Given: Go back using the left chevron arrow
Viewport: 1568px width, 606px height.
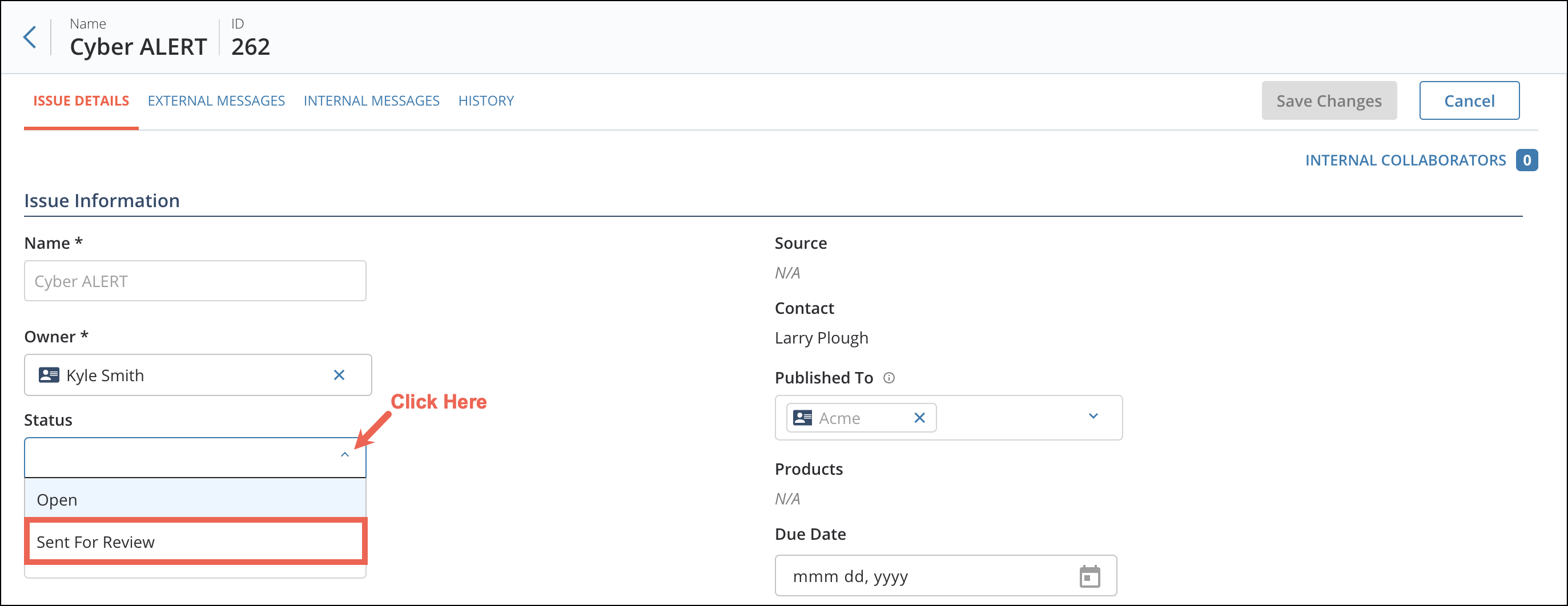Looking at the screenshot, I should point(30,38).
